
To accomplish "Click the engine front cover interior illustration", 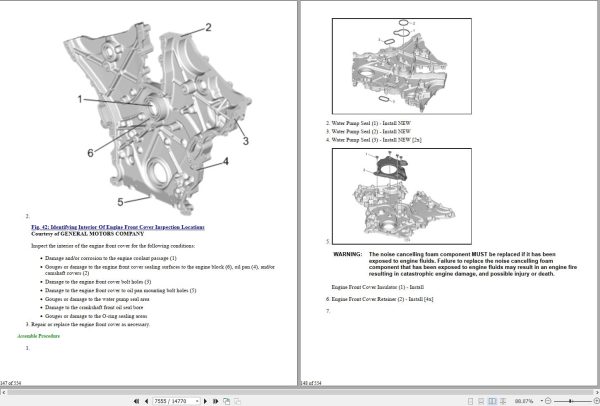I will [157, 120].
